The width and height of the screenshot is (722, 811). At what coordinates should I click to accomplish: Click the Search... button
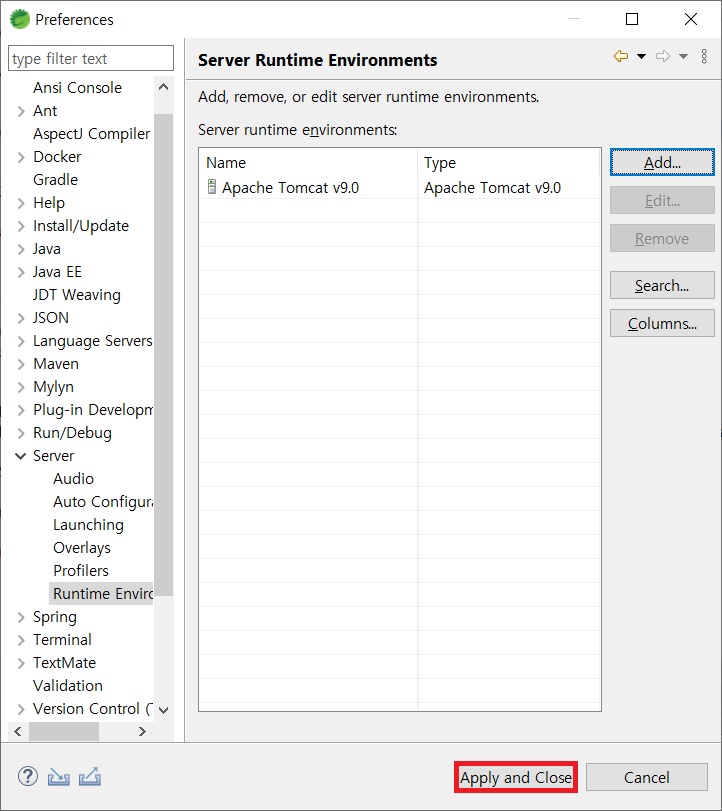point(662,286)
